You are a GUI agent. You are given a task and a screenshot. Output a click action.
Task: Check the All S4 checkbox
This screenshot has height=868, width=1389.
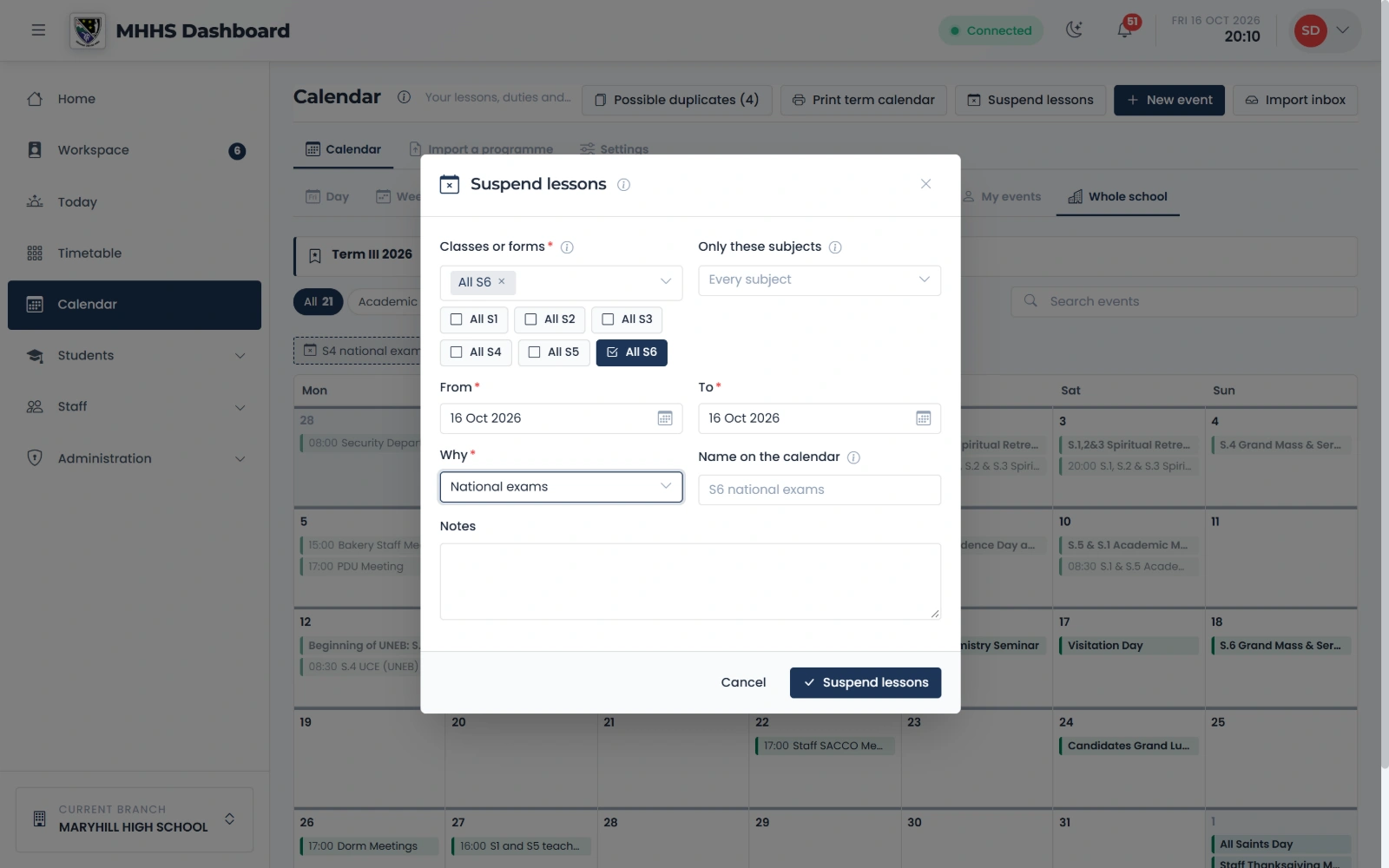476,352
